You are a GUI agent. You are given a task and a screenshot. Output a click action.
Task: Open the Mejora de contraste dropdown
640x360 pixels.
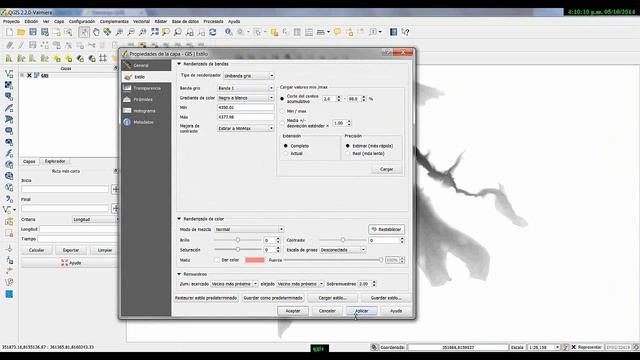(245, 129)
